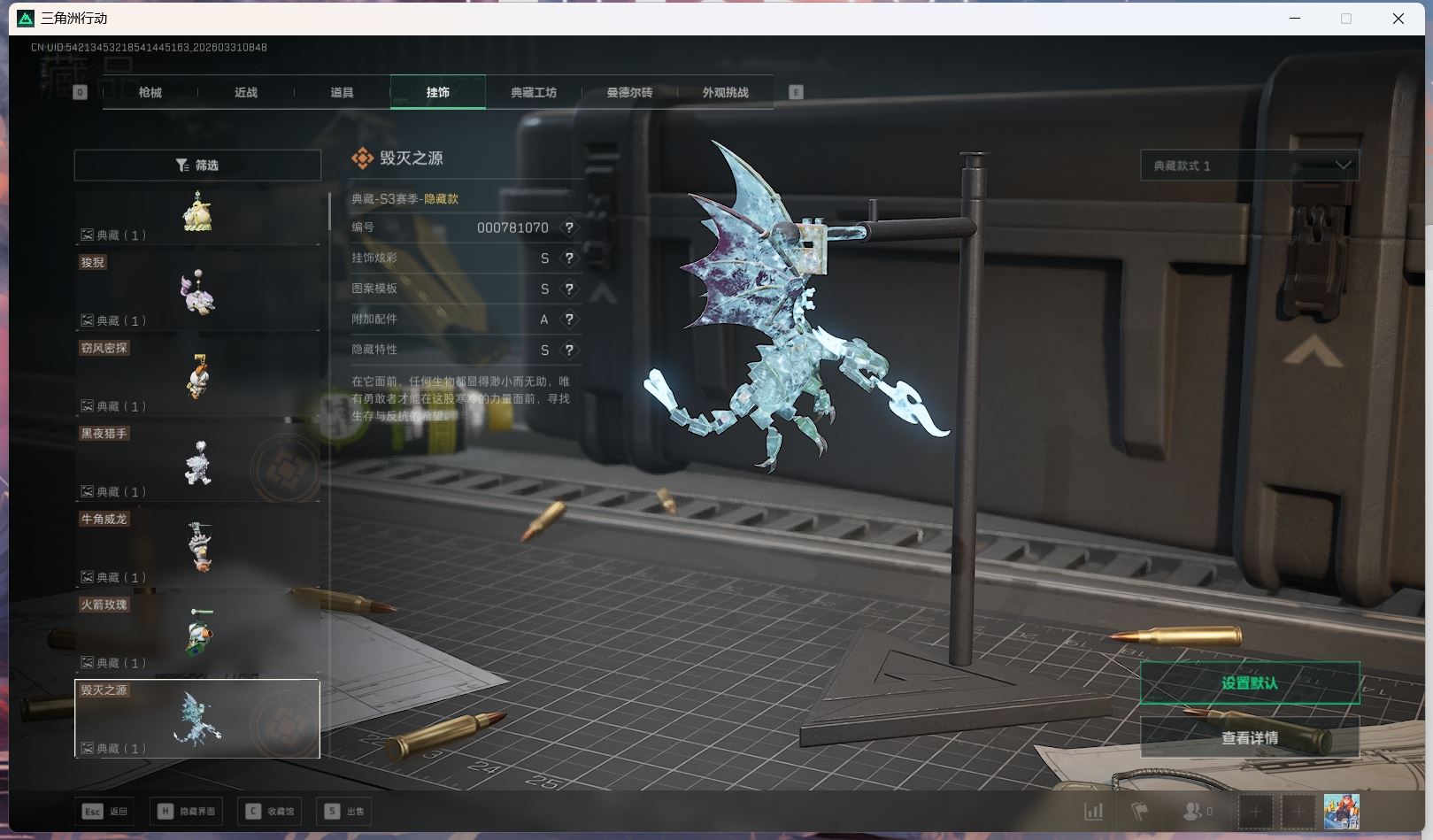
Task: Switch to the 枪械 tab
Action: coord(150,92)
